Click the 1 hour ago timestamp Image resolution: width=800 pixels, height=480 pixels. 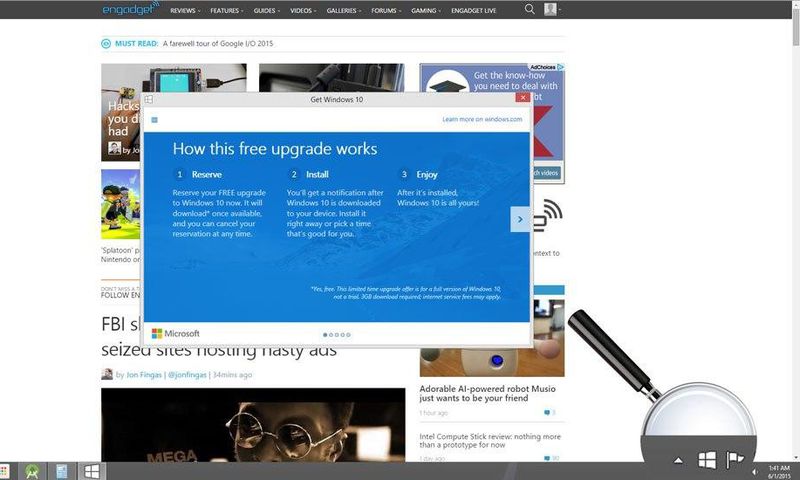tap(434, 413)
